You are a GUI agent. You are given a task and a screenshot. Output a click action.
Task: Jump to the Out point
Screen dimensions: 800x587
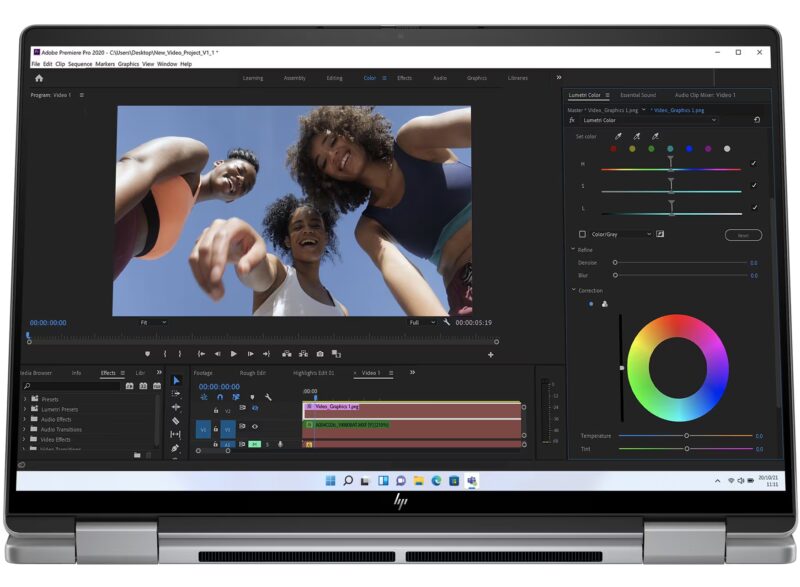[266, 353]
